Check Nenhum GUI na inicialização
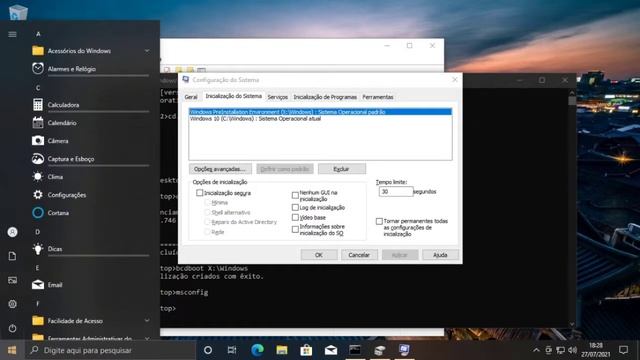 [295, 196]
